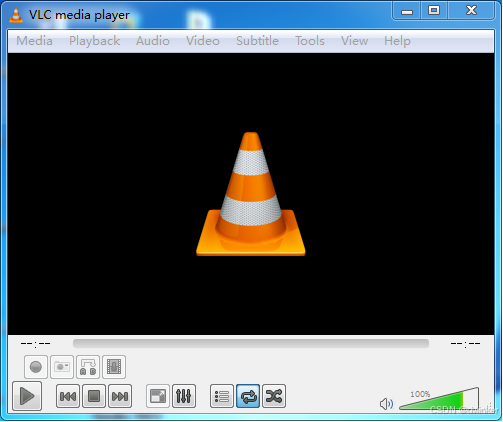
Task: Open the Help menu
Action: tap(397, 41)
